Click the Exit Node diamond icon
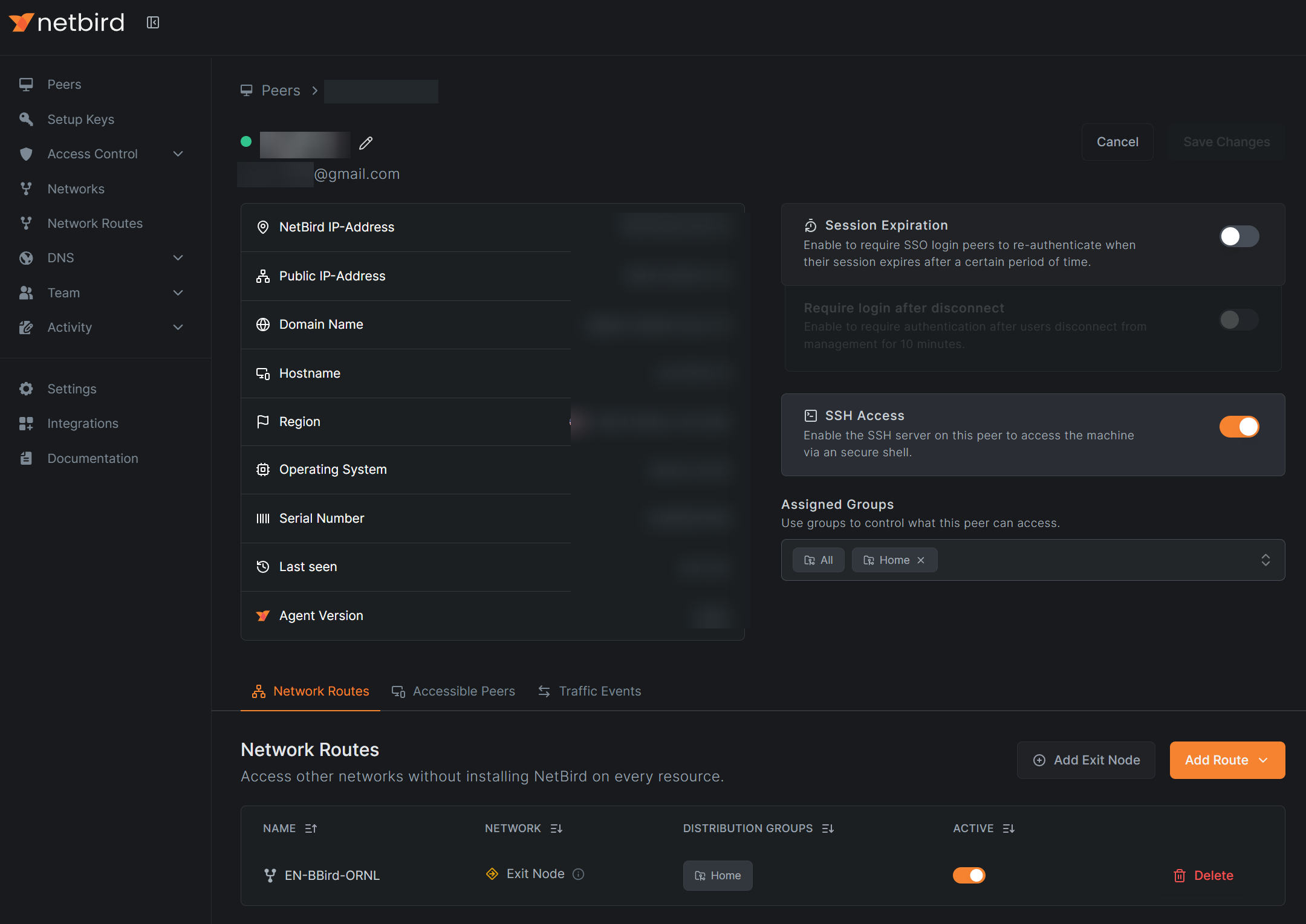Screen dimensions: 1306x924 (492, 874)
